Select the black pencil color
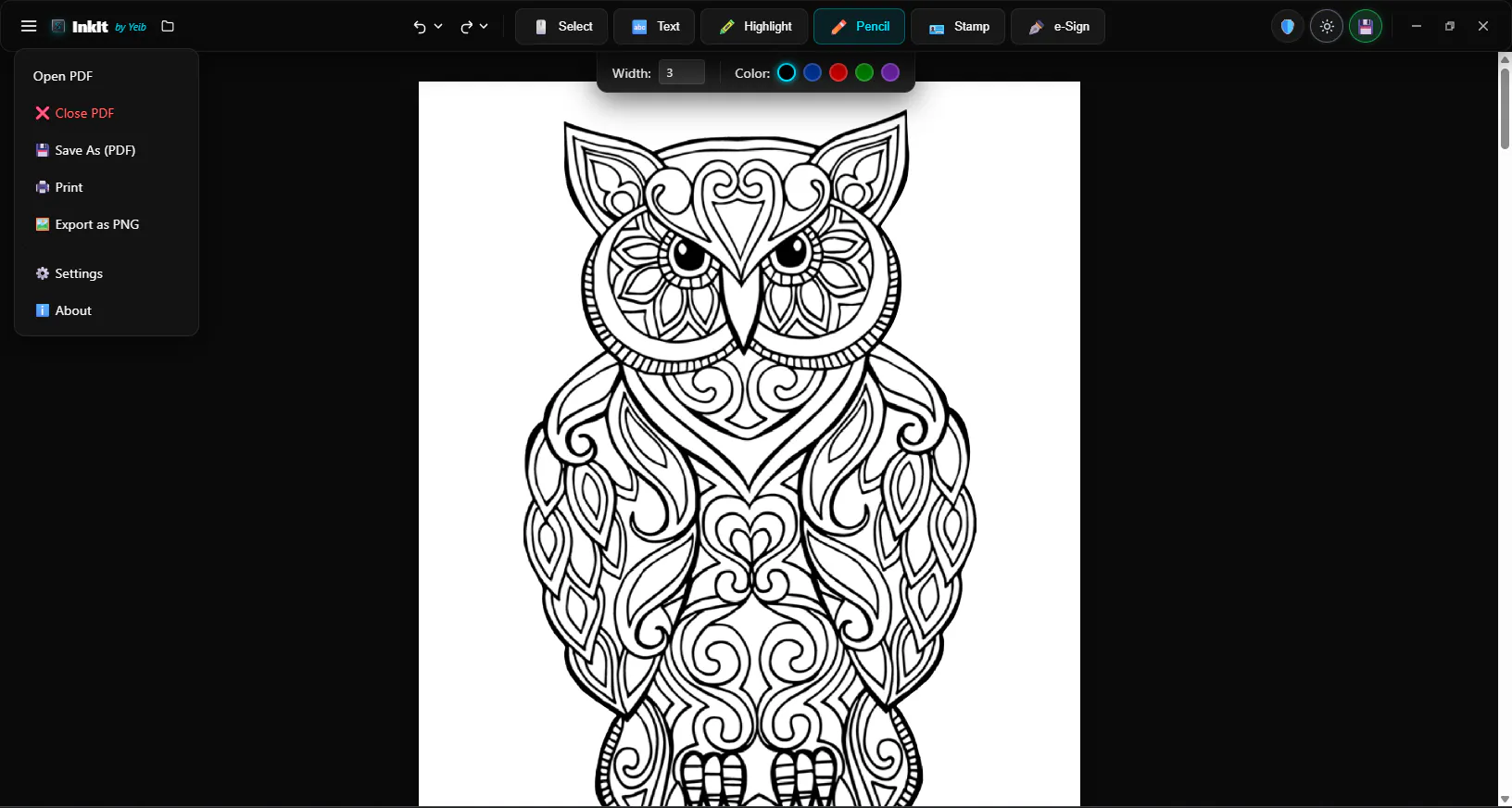This screenshot has height=808, width=1512. pyautogui.click(x=787, y=73)
